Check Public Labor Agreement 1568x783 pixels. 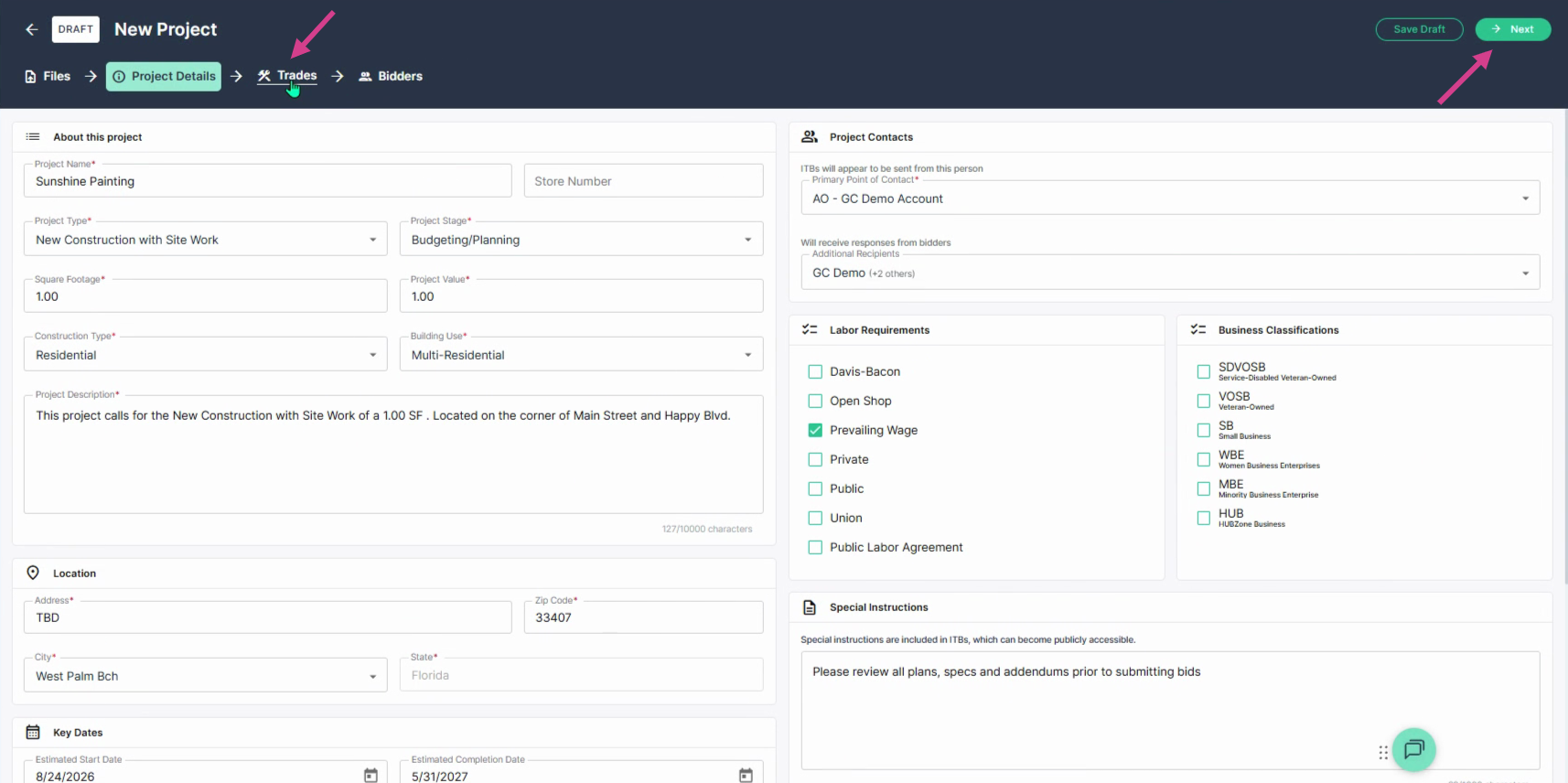tap(815, 548)
